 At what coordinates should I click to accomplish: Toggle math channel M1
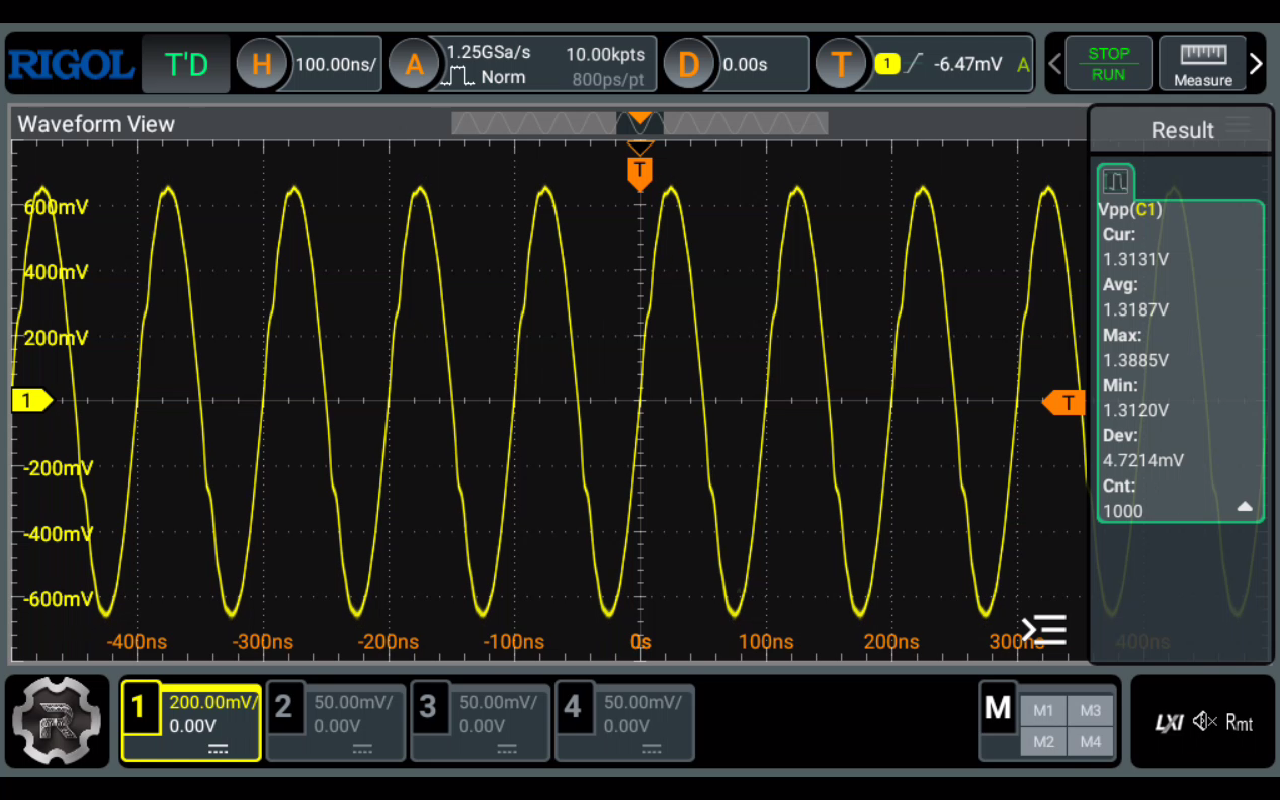1043,711
